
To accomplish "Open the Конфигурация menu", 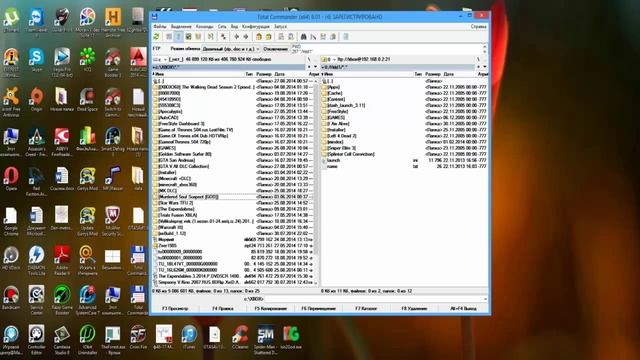I will (256, 27).
